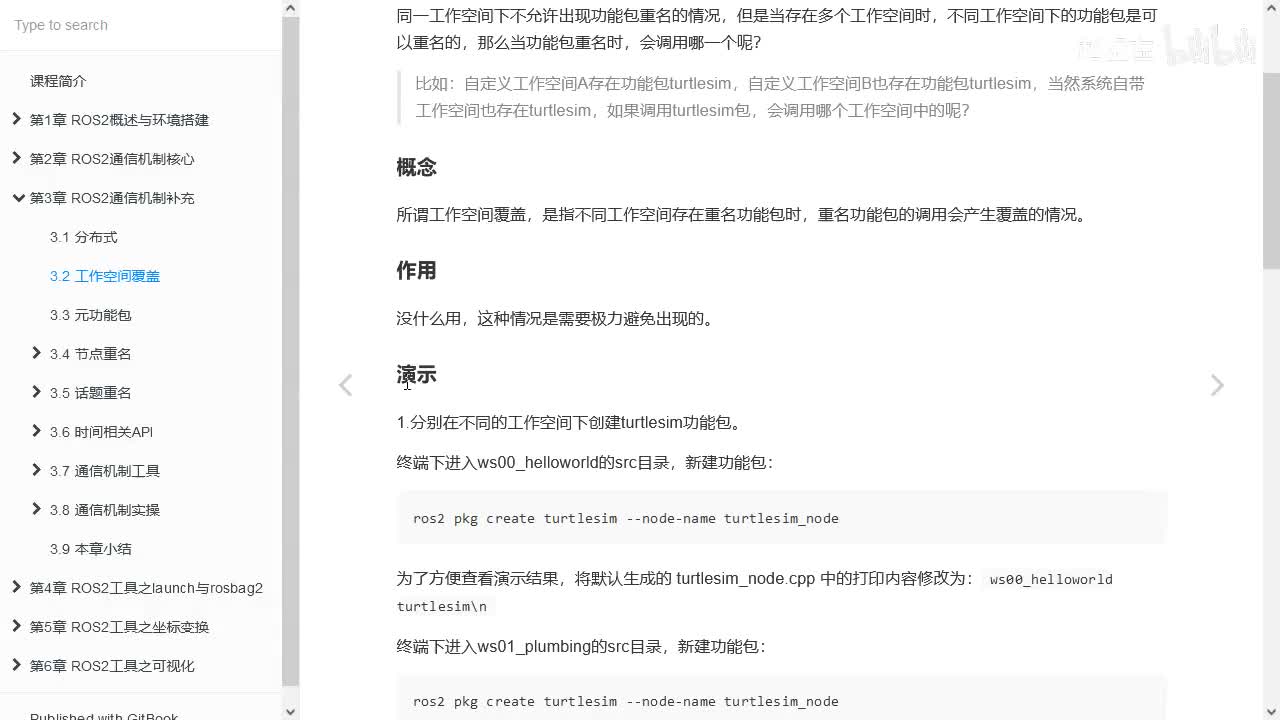Click sidebar scrollbar up arrow
Image resolution: width=1280 pixels, height=720 pixels.
point(291,9)
